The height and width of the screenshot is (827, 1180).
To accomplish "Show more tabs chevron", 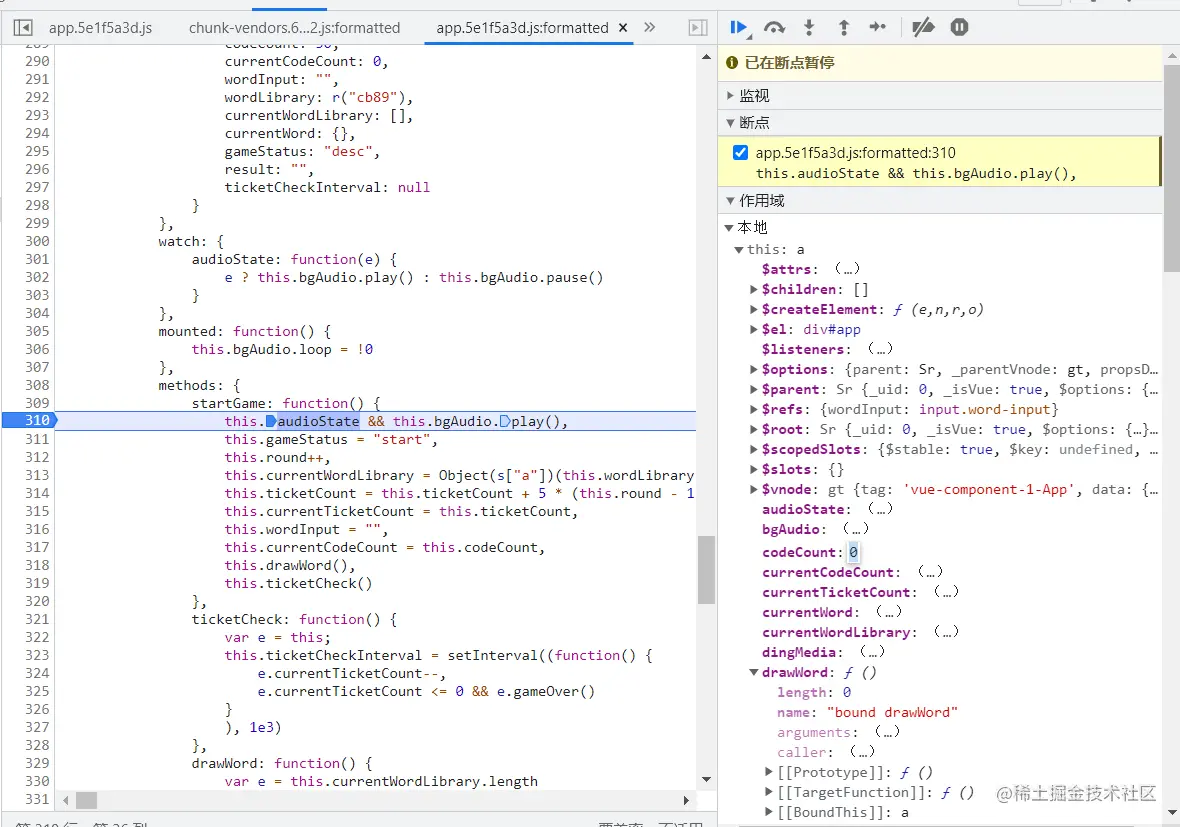I will 649,28.
